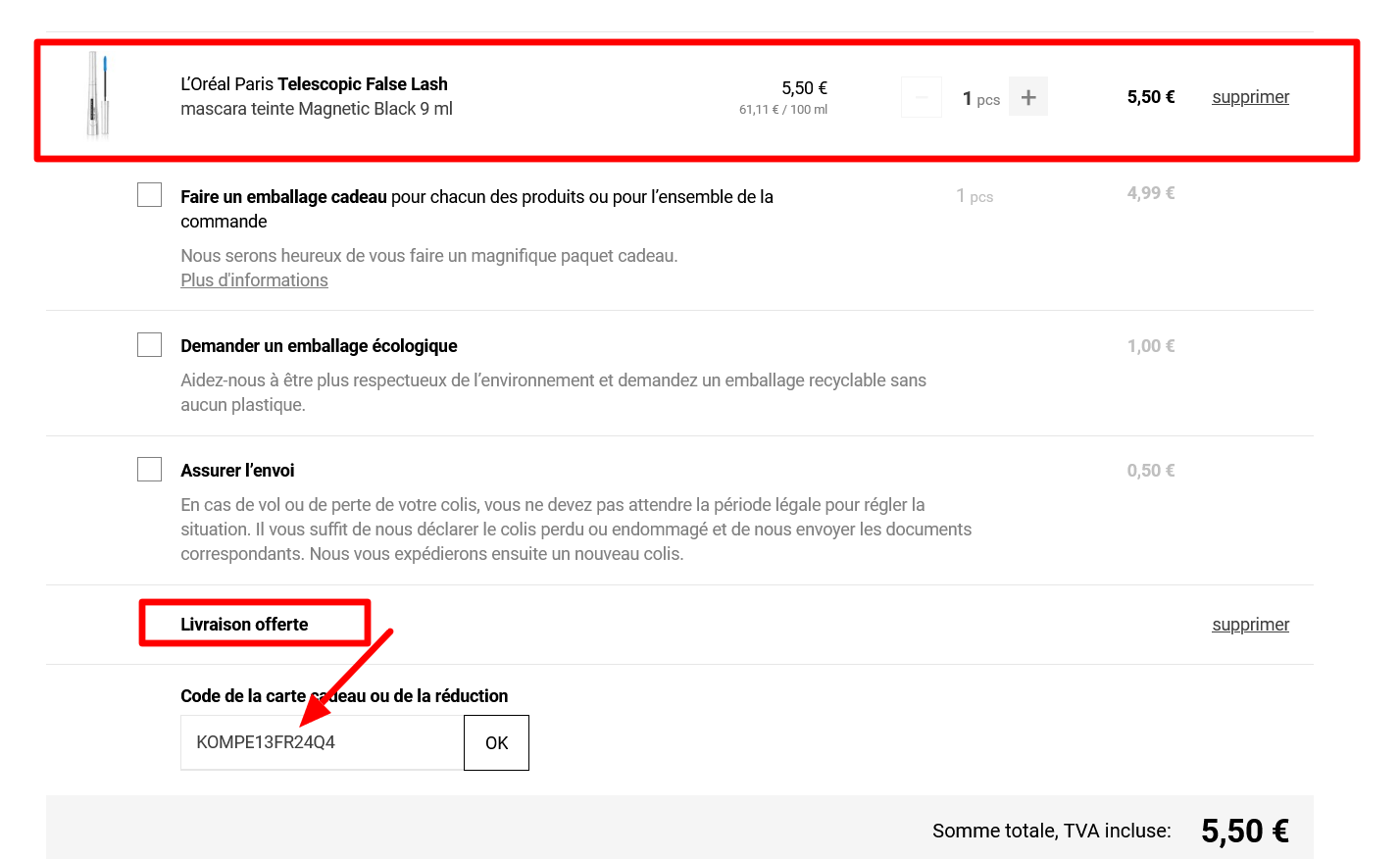Open Plus d'informations about gift wrapping
This screenshot has height=859, width=1400.
coord(254,280)
